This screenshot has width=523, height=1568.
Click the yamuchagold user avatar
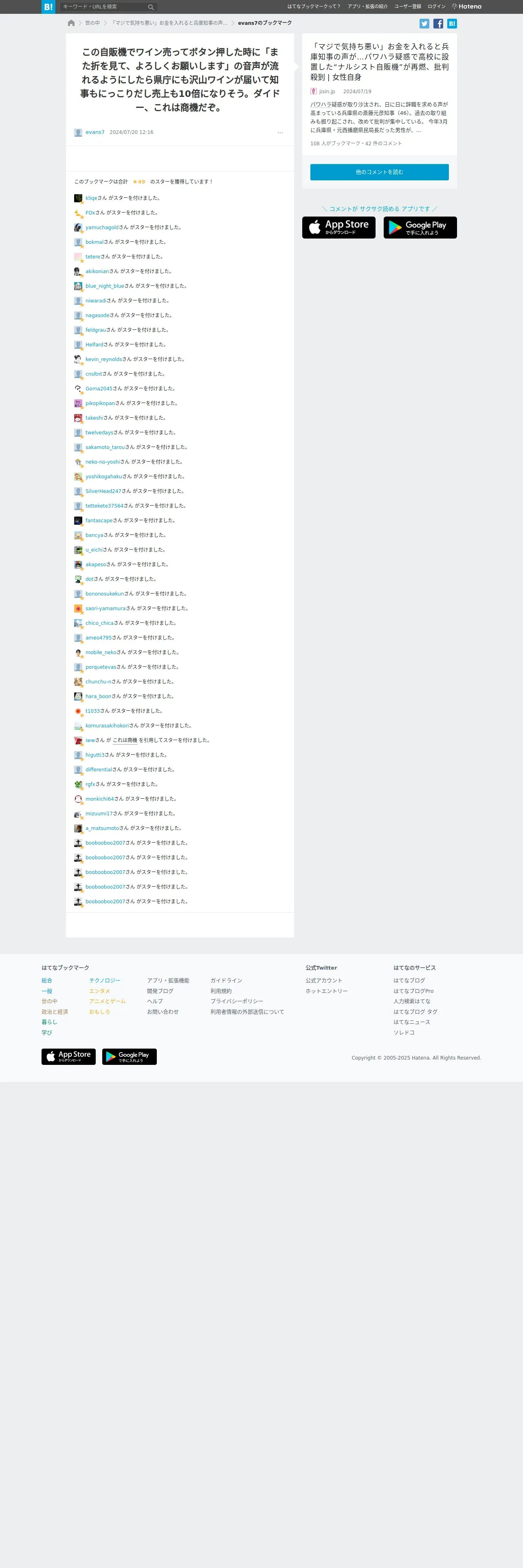point(78,228)
